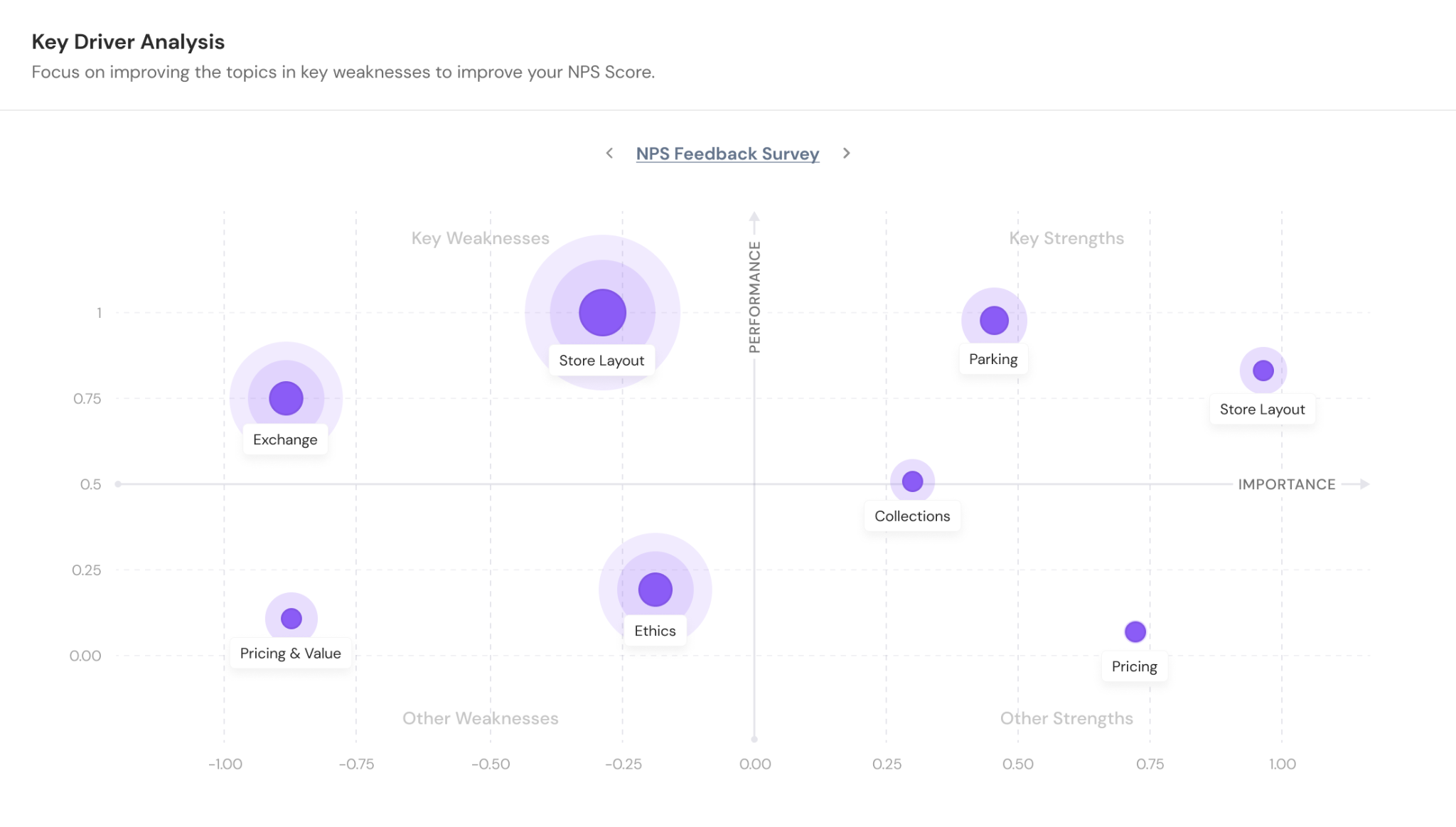Image resolution: width=1456 pixels, height=827 pixels.
Task: Click the IMPORTANCE axis label
Action: tap(1286, 484)
